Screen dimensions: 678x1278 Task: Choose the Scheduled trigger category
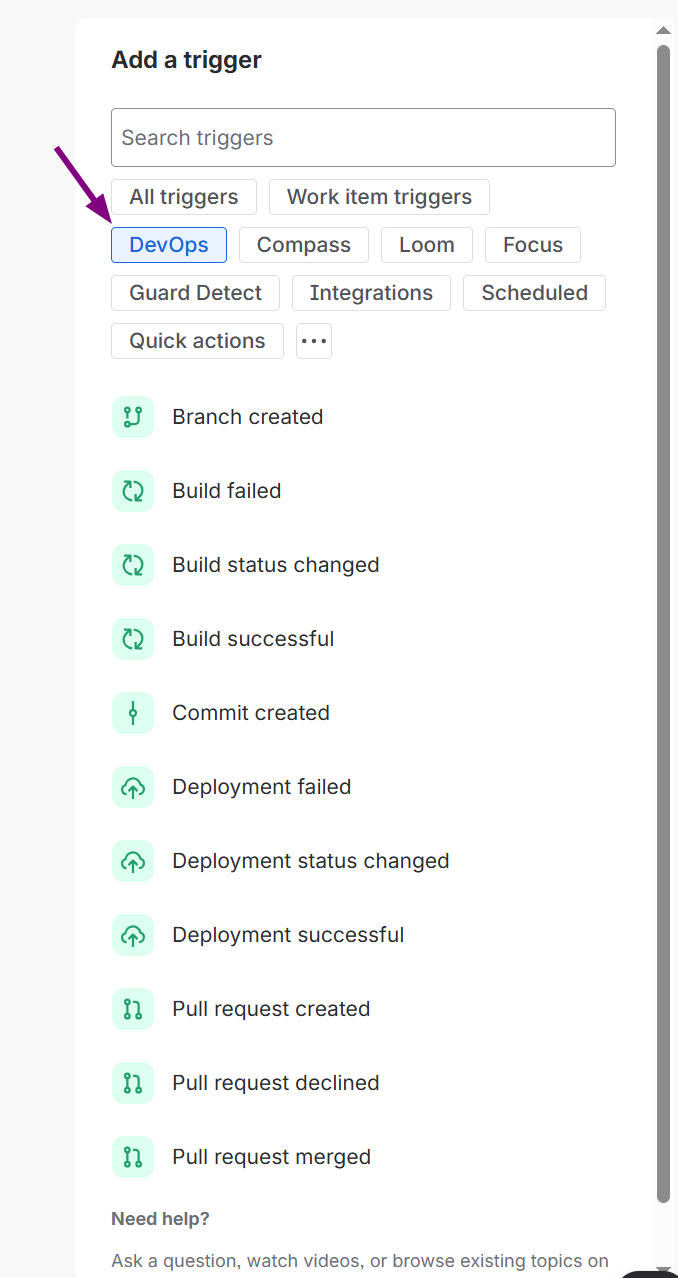click(x=534, y=293)
